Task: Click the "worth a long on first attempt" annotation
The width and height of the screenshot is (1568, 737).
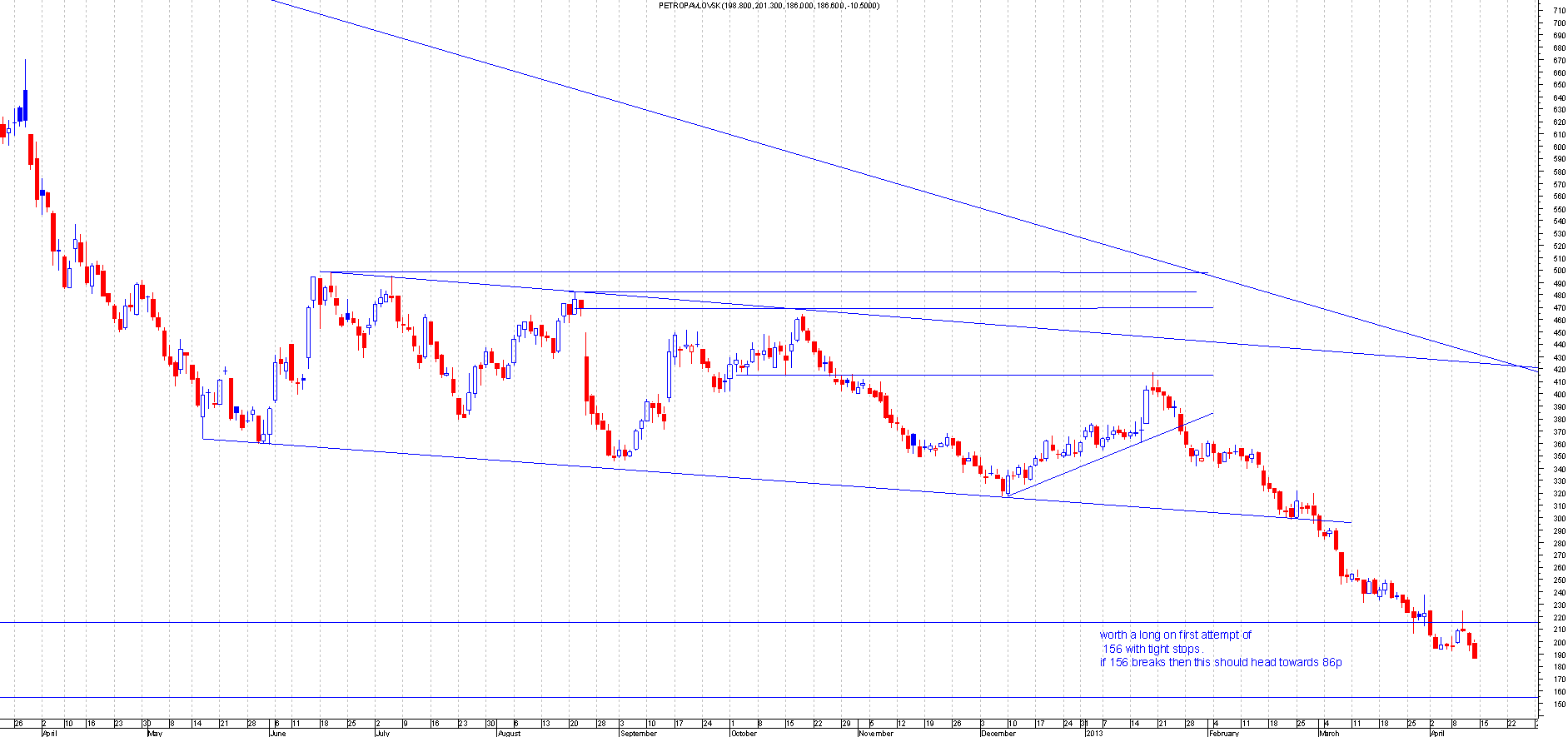Action: coord(1175,635)
